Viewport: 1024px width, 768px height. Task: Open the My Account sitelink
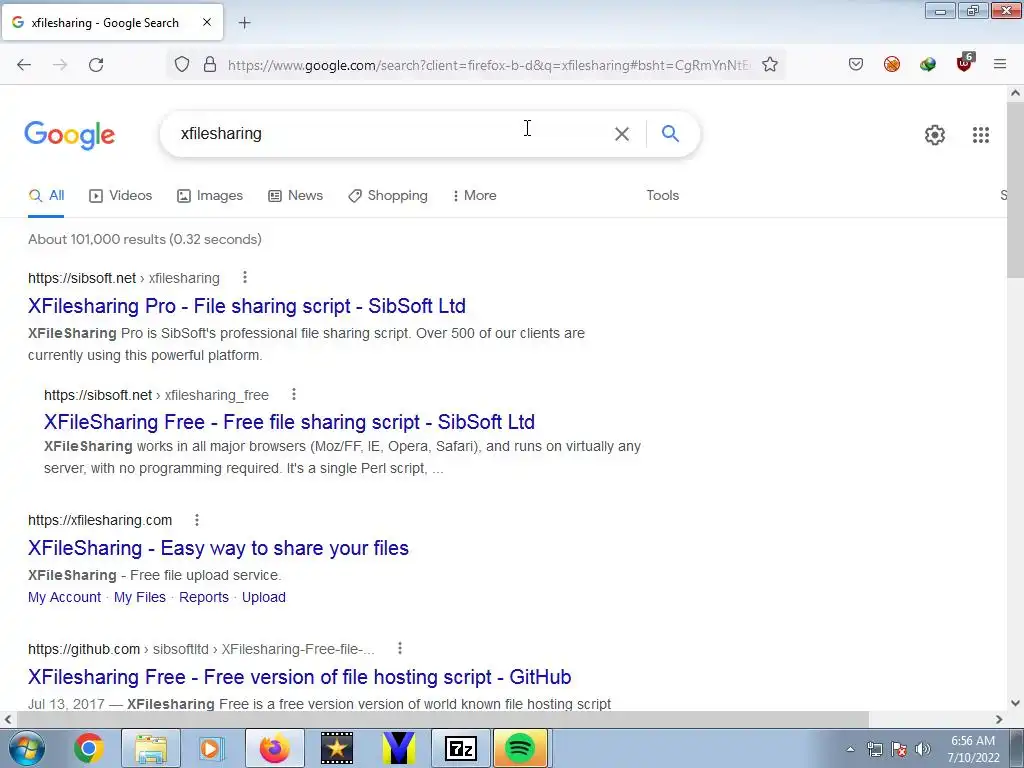65,597
